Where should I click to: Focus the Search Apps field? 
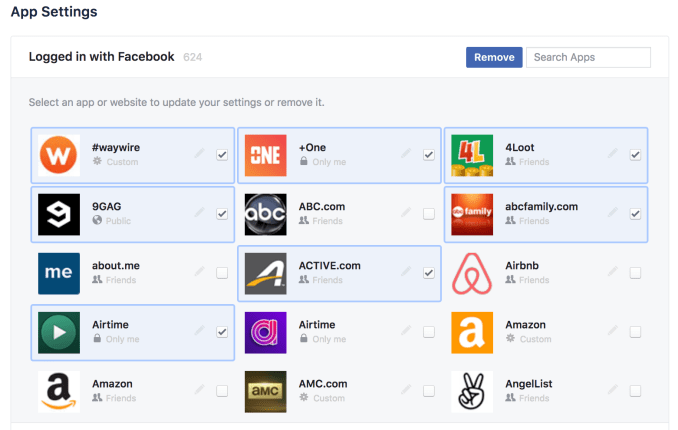click(588, 57)
